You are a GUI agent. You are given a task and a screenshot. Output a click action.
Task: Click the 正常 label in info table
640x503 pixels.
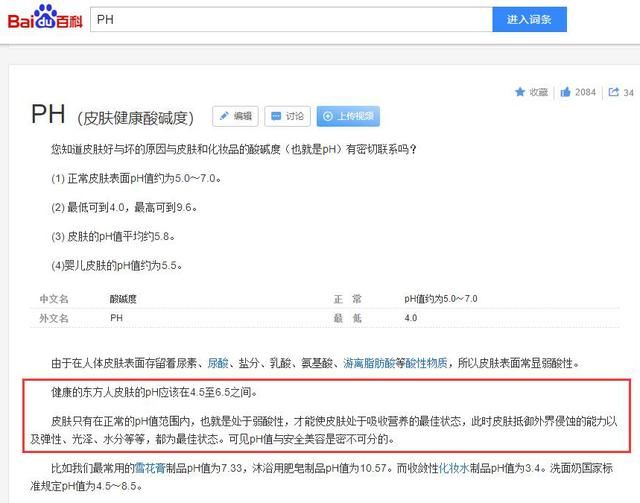(347, 299)
